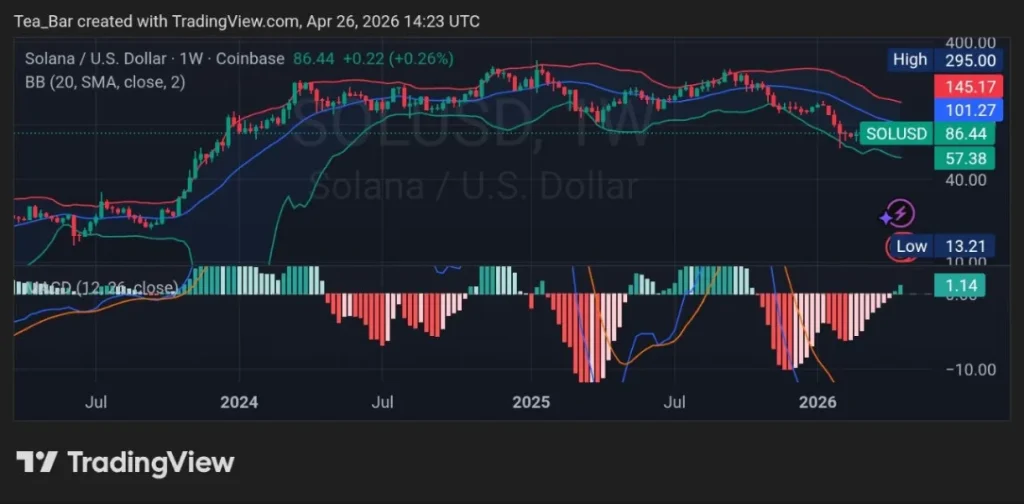Click the +0.22 (+0.26%) change value
This screenshot has height=504, width=1024.
click(398, 59)
